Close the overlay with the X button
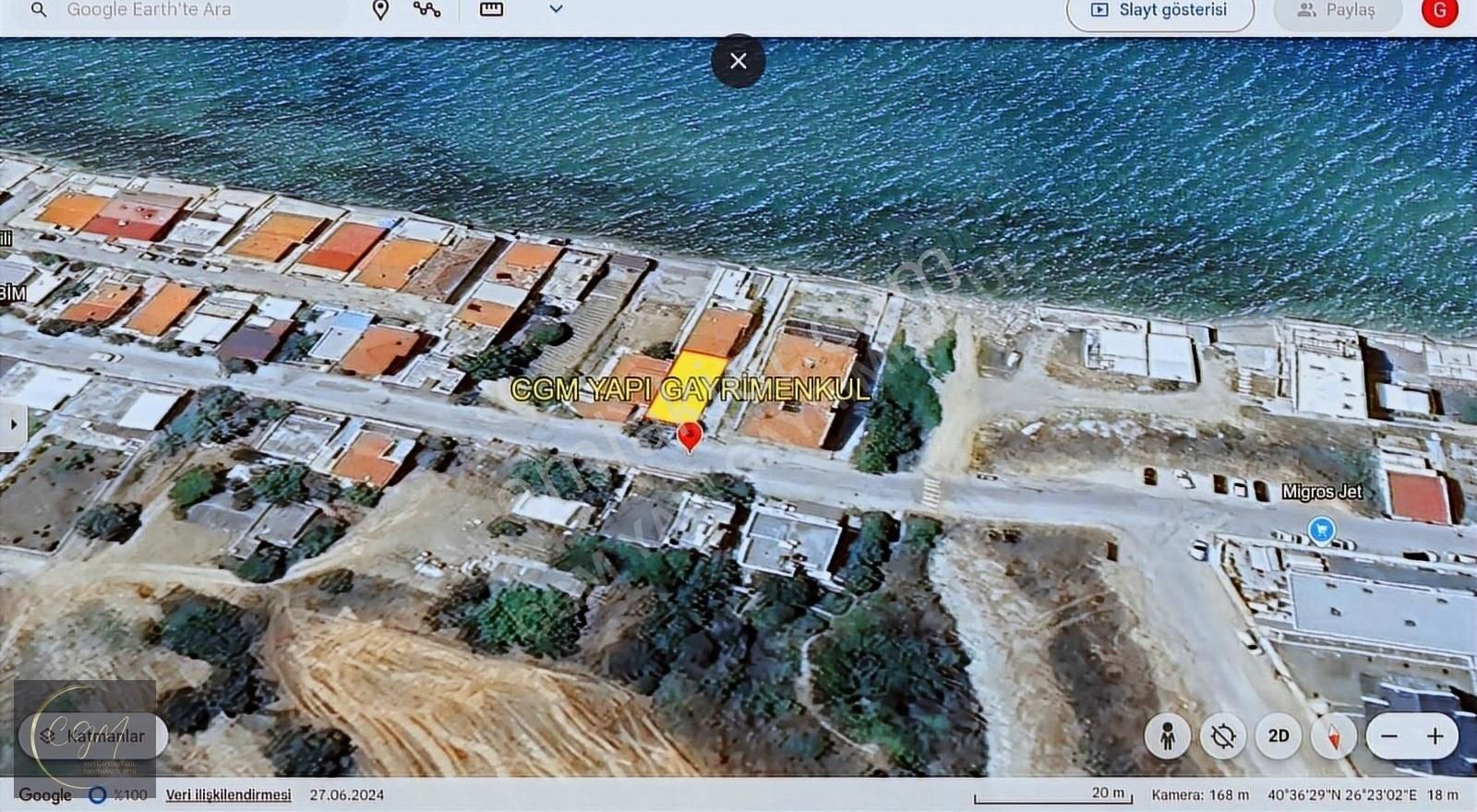 [x=738, y=61]
